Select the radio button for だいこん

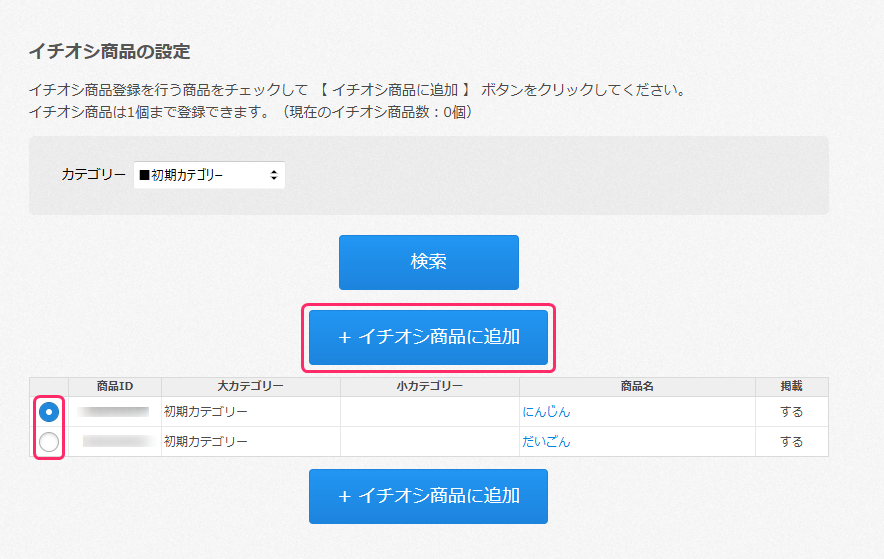point(49,442)
